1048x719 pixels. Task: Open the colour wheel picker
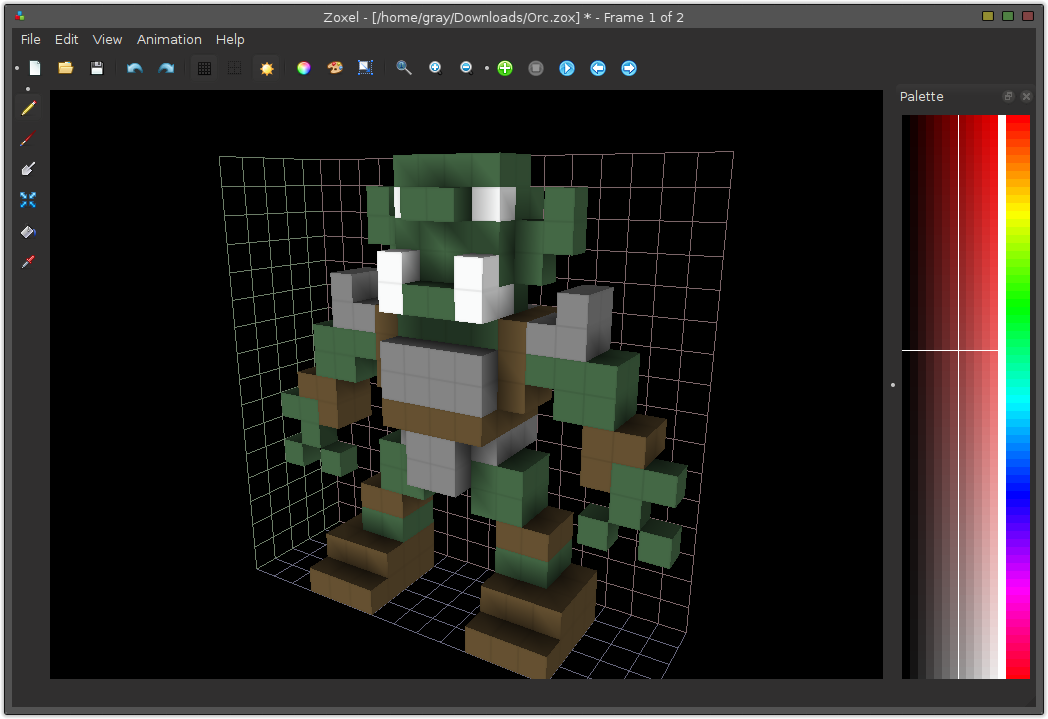(303, 67)
